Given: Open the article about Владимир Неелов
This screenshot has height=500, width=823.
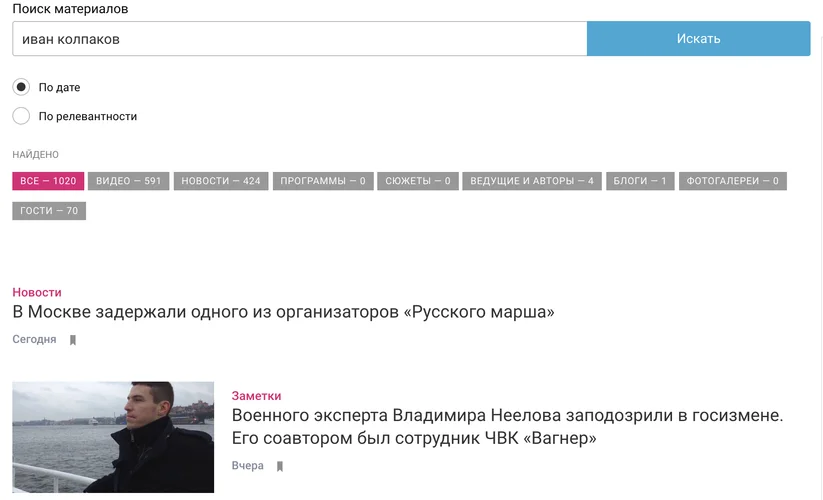Looking at the screenshot, I should coord(507,427).
